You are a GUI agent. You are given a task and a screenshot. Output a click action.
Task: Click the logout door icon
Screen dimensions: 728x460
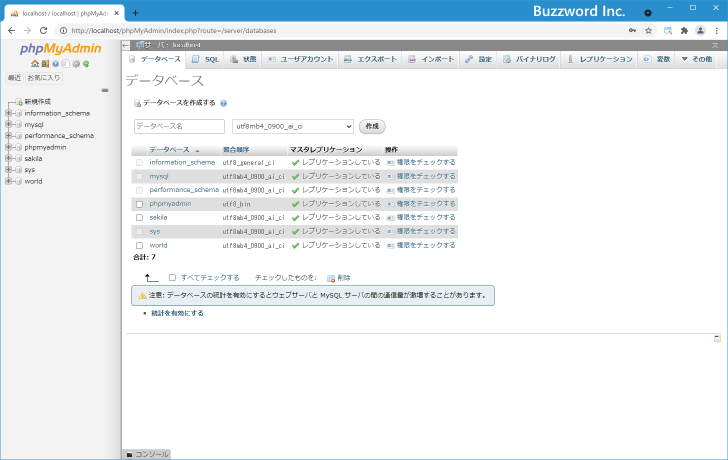(45, 64)
